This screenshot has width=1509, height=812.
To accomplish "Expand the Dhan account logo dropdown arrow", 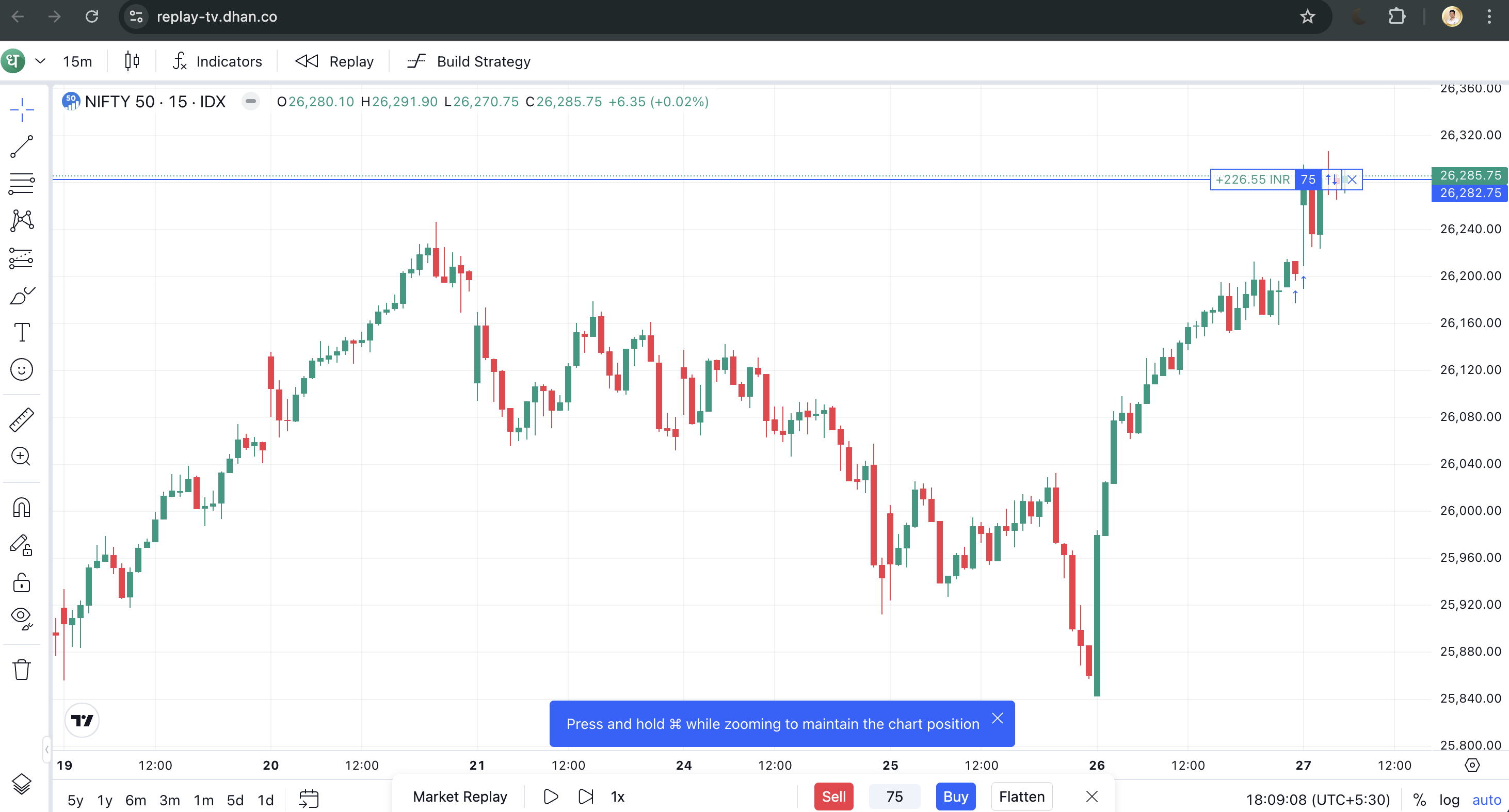I will [x=40, y=61].
